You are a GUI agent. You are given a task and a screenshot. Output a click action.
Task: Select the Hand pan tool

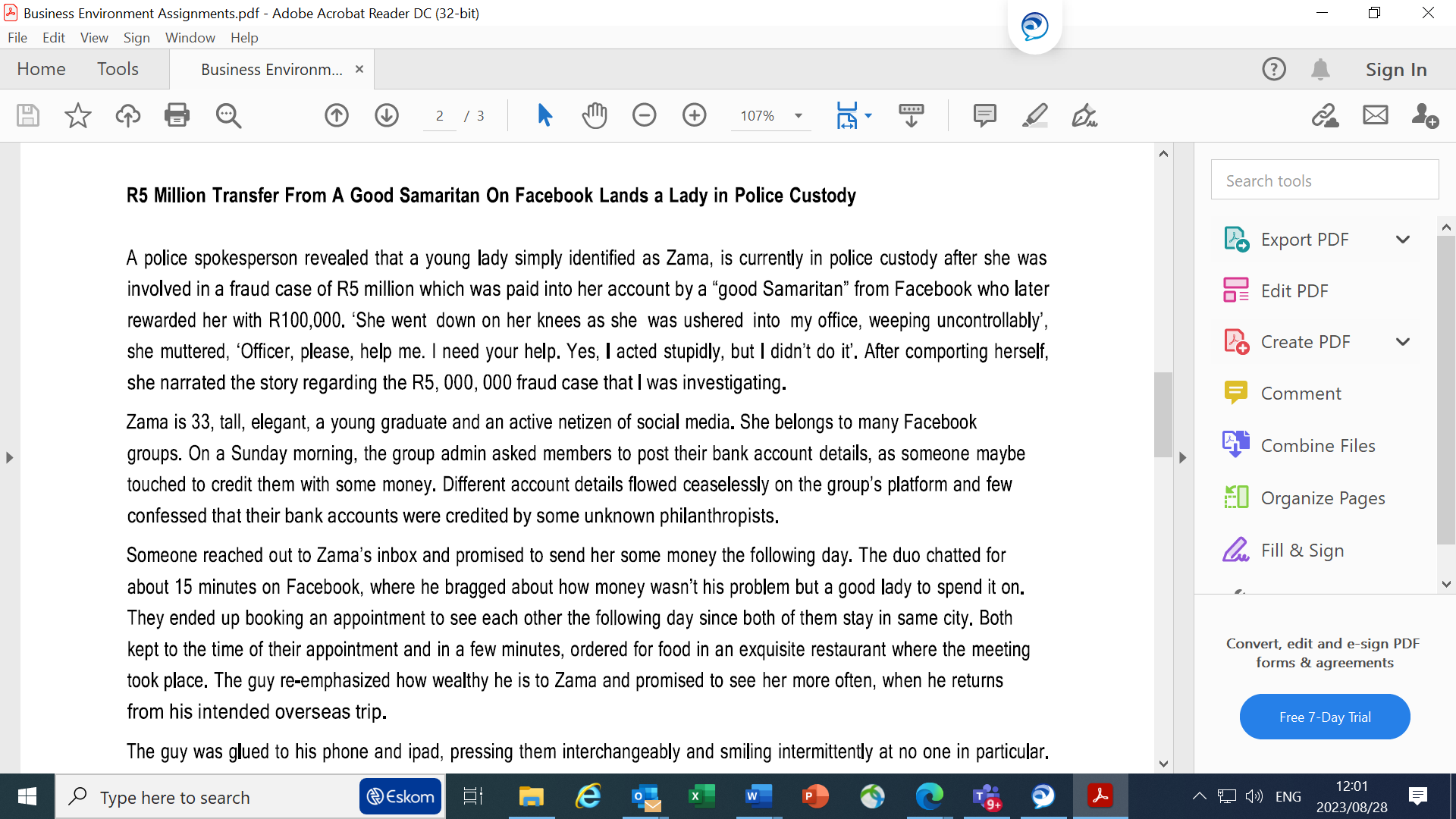click(595, 115)
